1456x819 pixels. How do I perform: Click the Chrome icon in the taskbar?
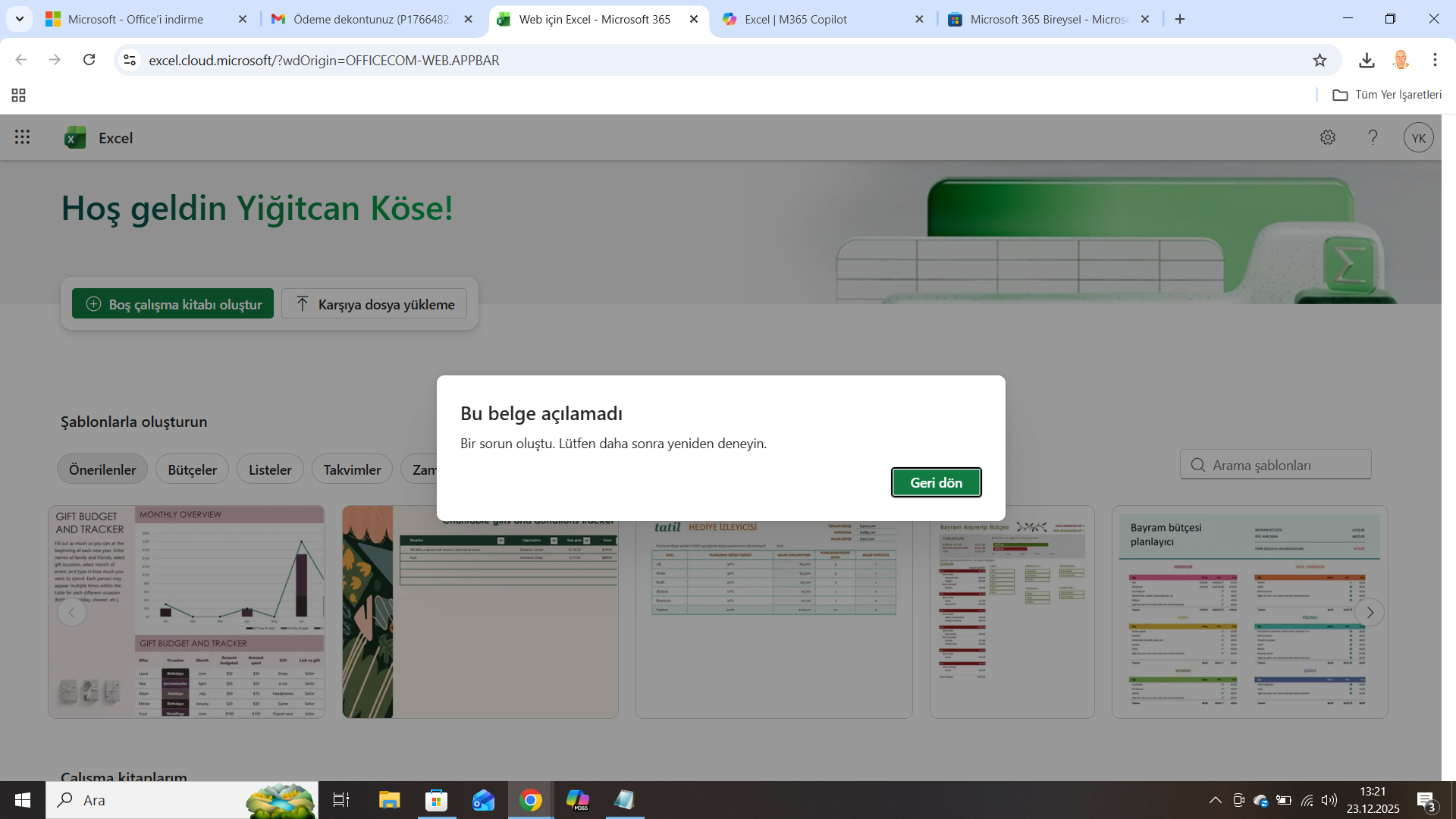(530, 800)
